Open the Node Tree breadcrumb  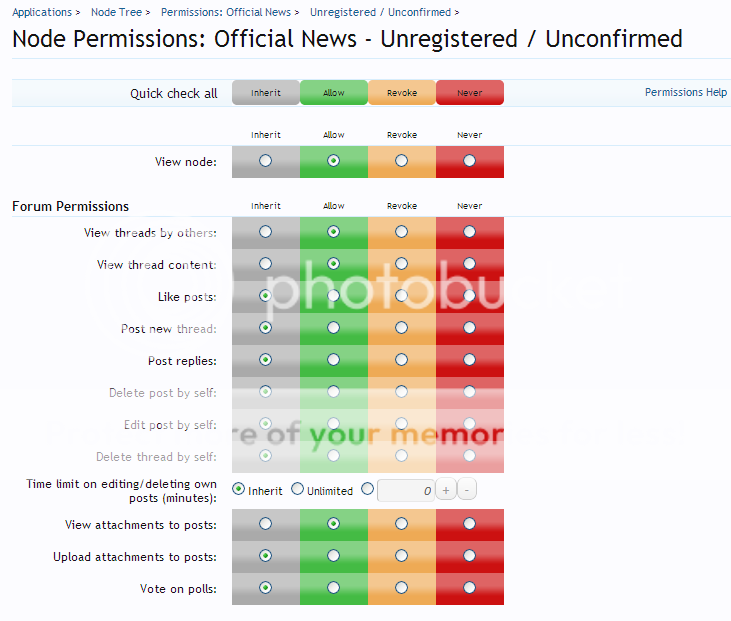coord(116,13)
